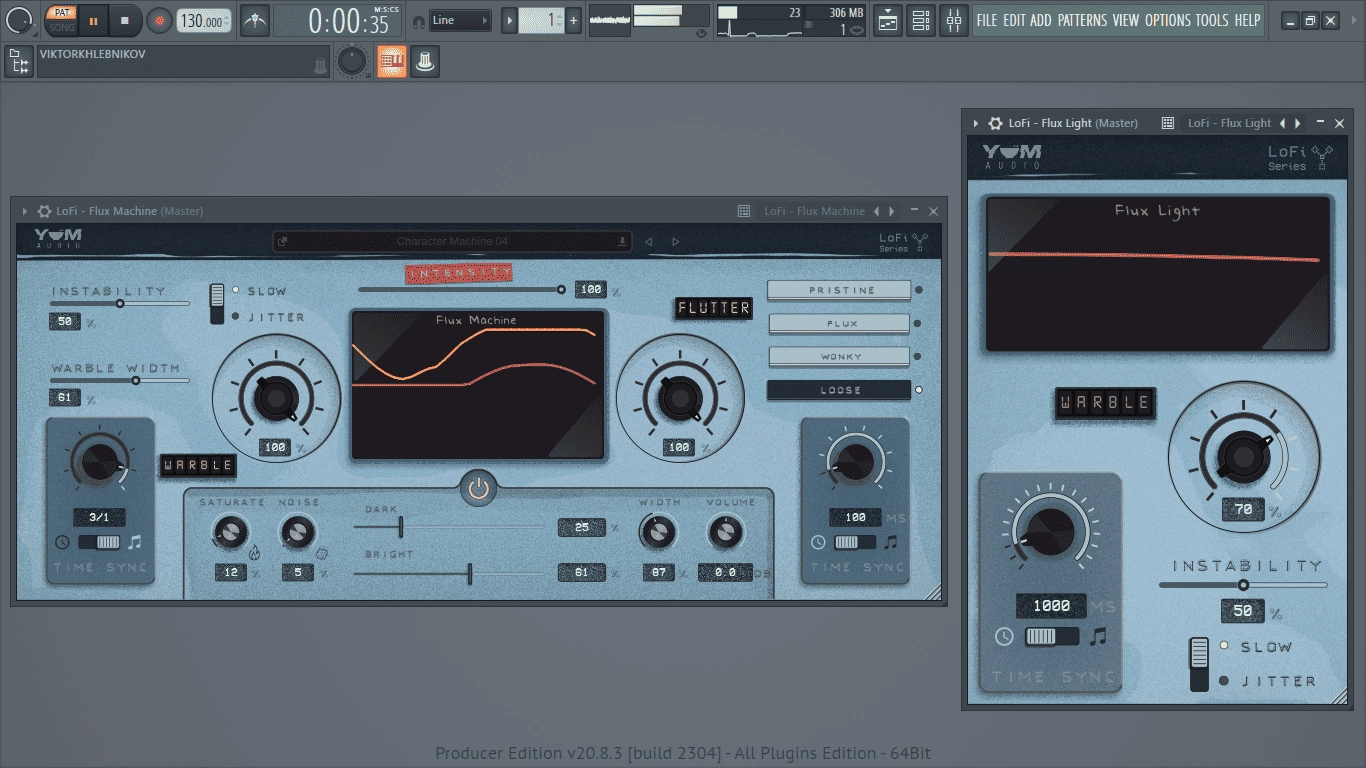Viewport: 1366px width, 768px height.
Task: Click save preset icon in preset bar
Action: click(x=623, y=241)
